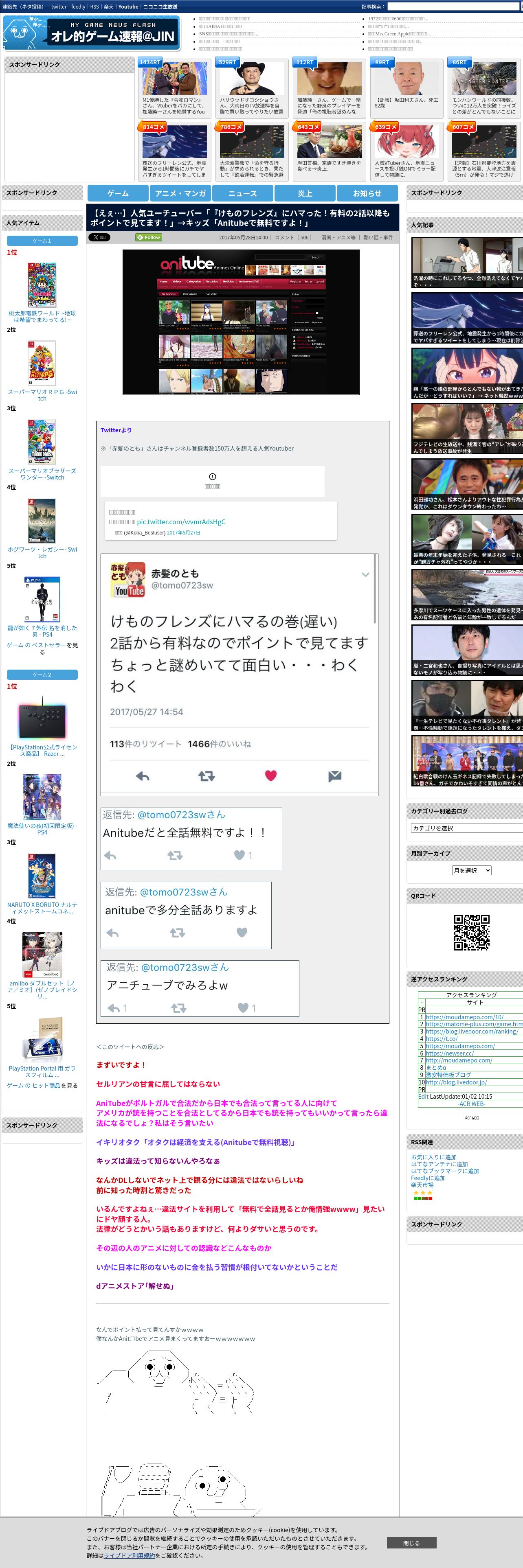Click heart icon on anitubeで多分全話 reply
The height and width of the screenshot is (1568, 523).
[242, 933]
